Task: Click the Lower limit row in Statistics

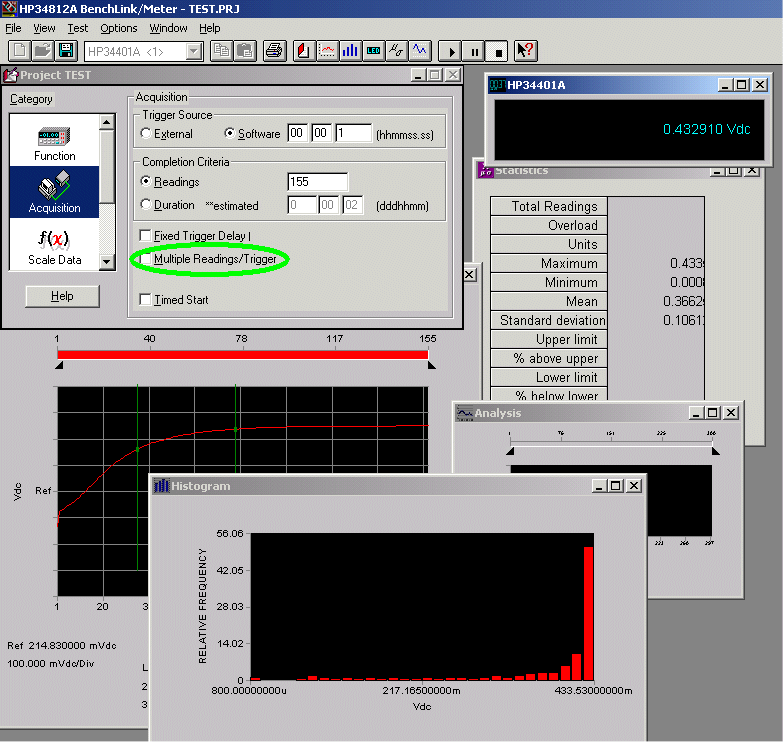Action: click(x=597, y=377)
